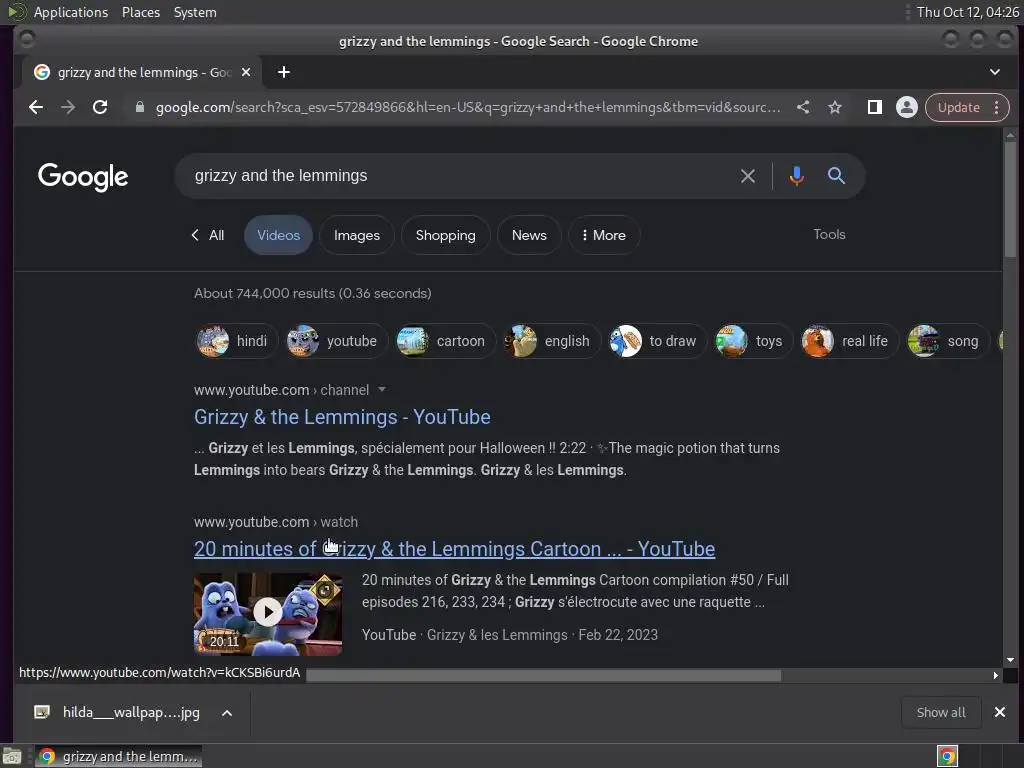Select the 'real life' suggestion chip

coord(848,341)
